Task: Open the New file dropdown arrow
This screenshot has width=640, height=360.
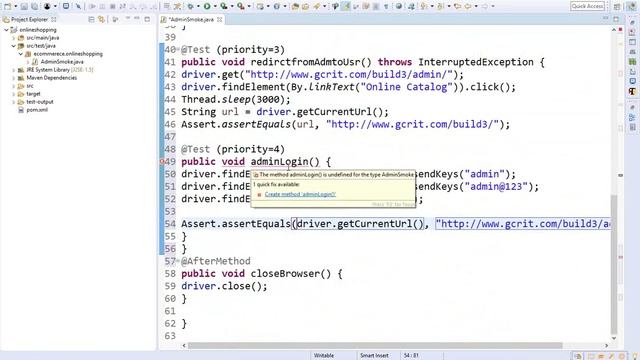Action: (x=16, y=6)
